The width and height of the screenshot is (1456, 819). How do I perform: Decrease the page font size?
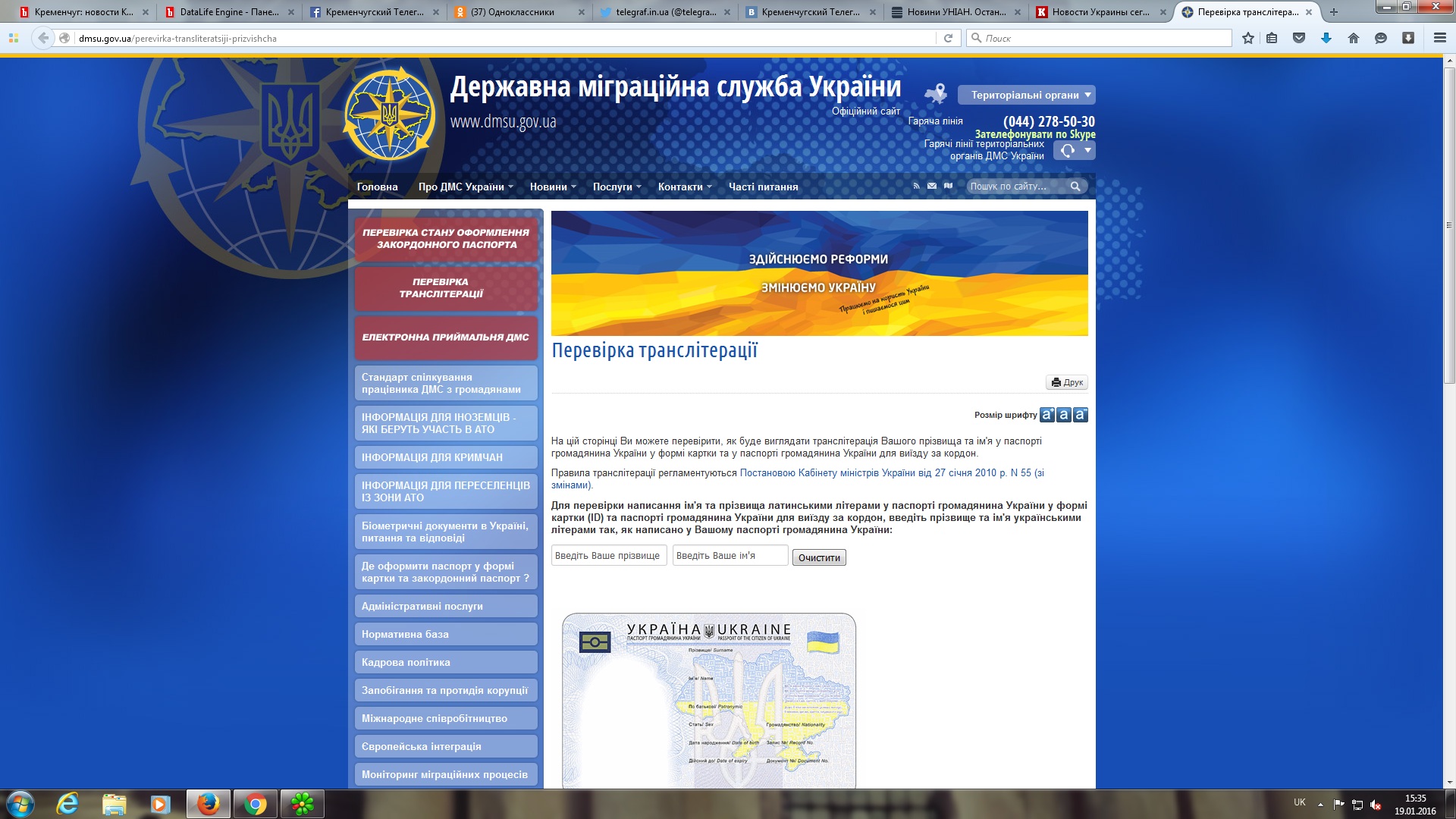[x=1081, y=415]
